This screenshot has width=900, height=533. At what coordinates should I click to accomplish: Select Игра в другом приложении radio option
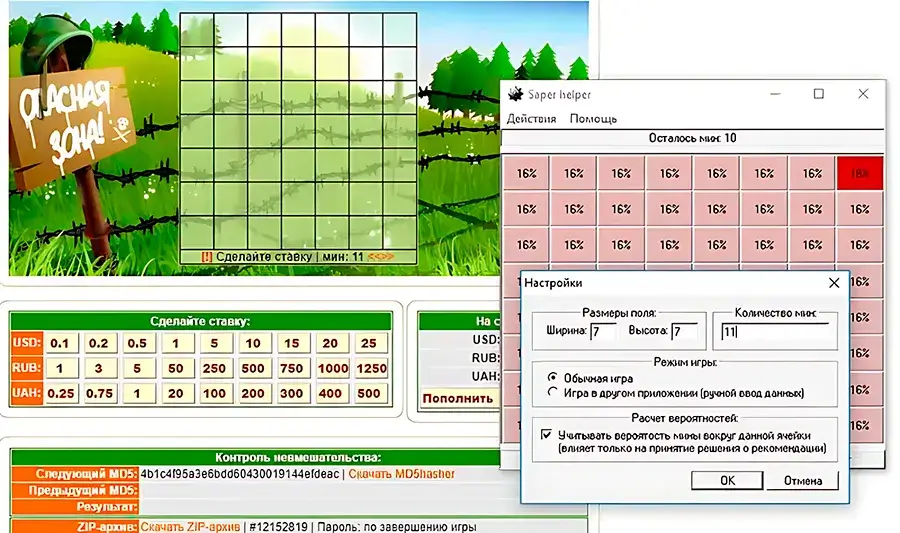coord(552,392)
